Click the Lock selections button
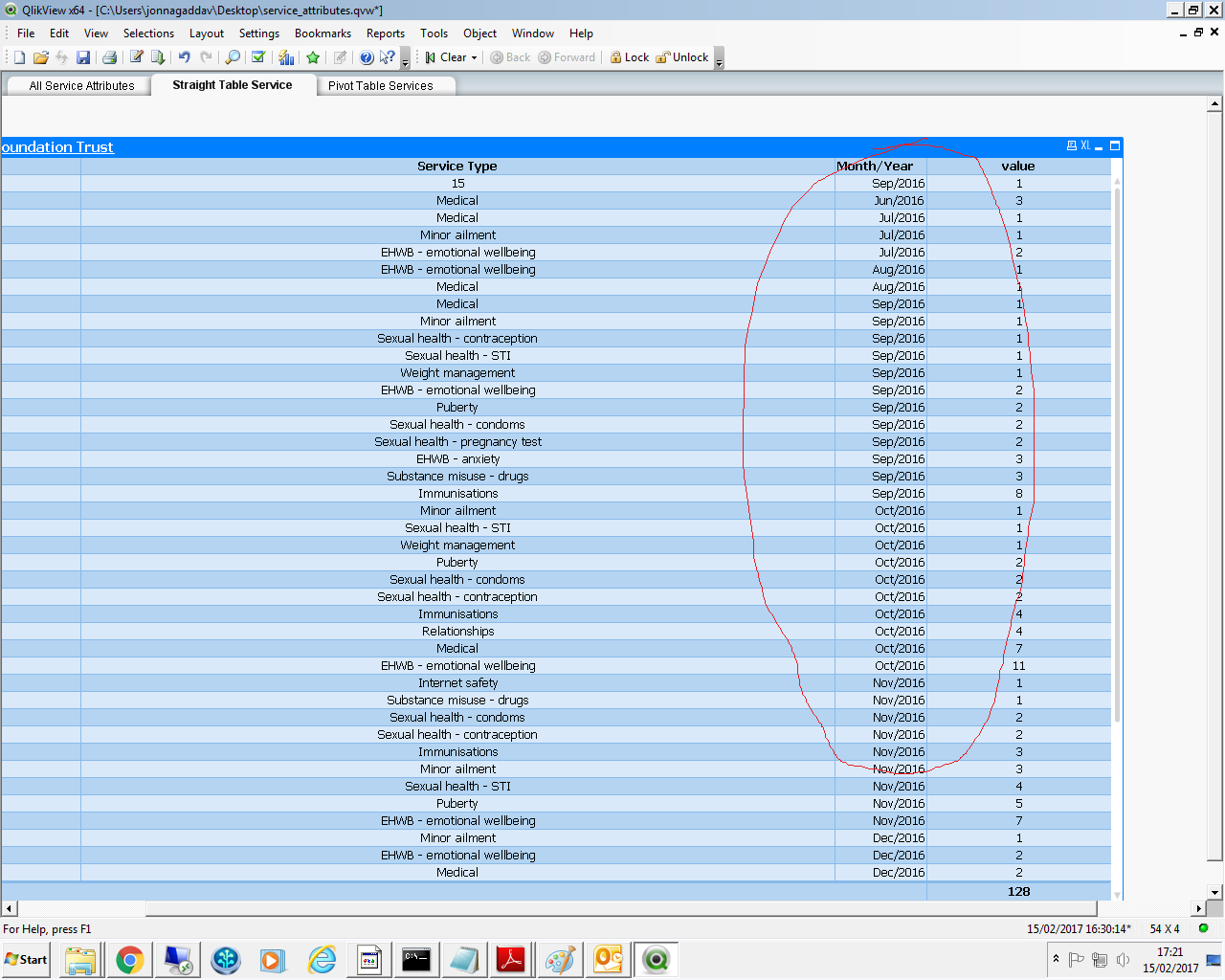Screen dimensions: 1225x980 (x=630, y=57)
